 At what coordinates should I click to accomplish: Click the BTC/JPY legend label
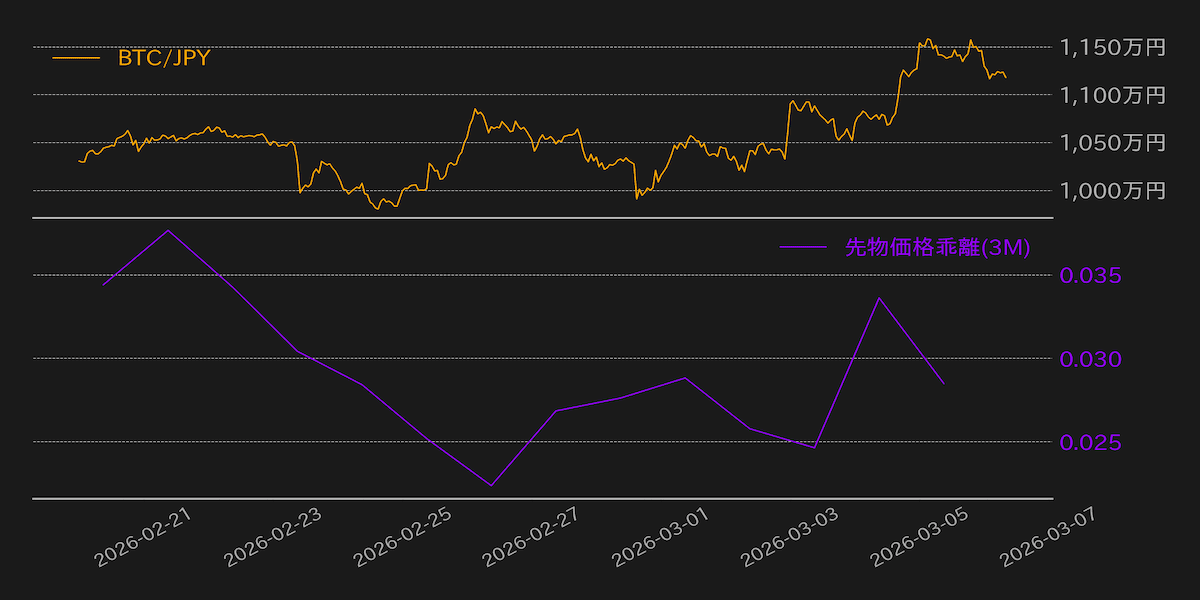pyautogui.click(x=164, y=58)
